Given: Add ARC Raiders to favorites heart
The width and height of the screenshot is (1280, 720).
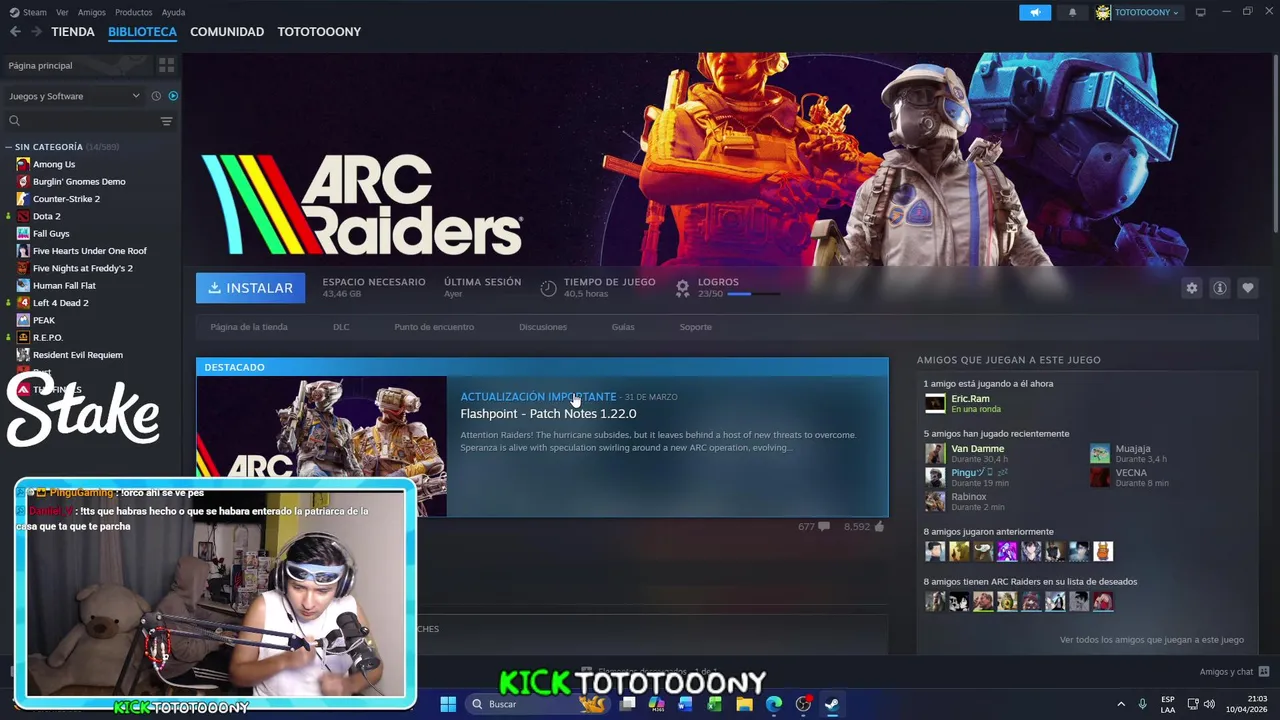Looking at the screenshot, I should [x=1248, y=288].
